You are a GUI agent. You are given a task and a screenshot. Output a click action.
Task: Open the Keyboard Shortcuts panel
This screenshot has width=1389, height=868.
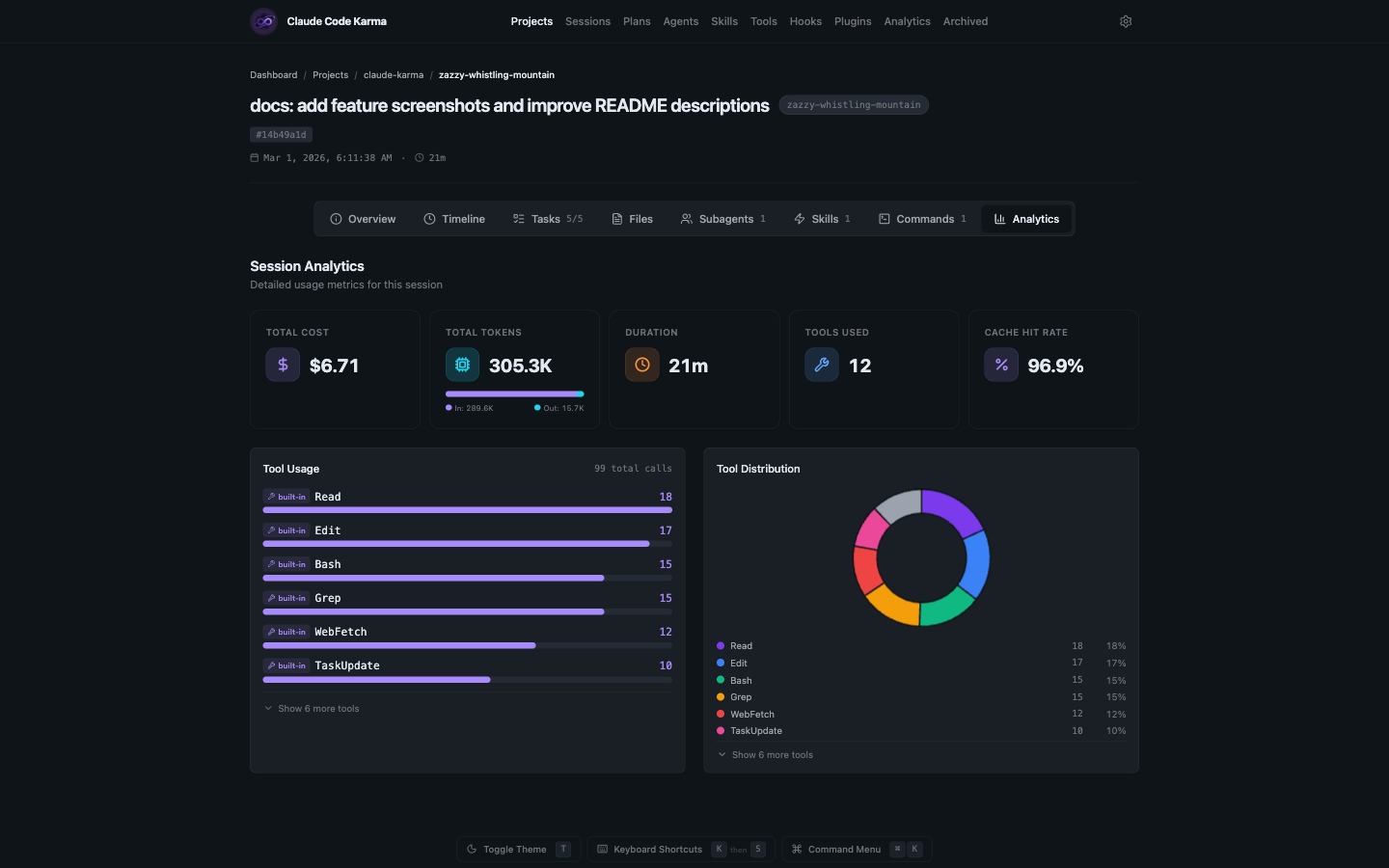(657, 849)
